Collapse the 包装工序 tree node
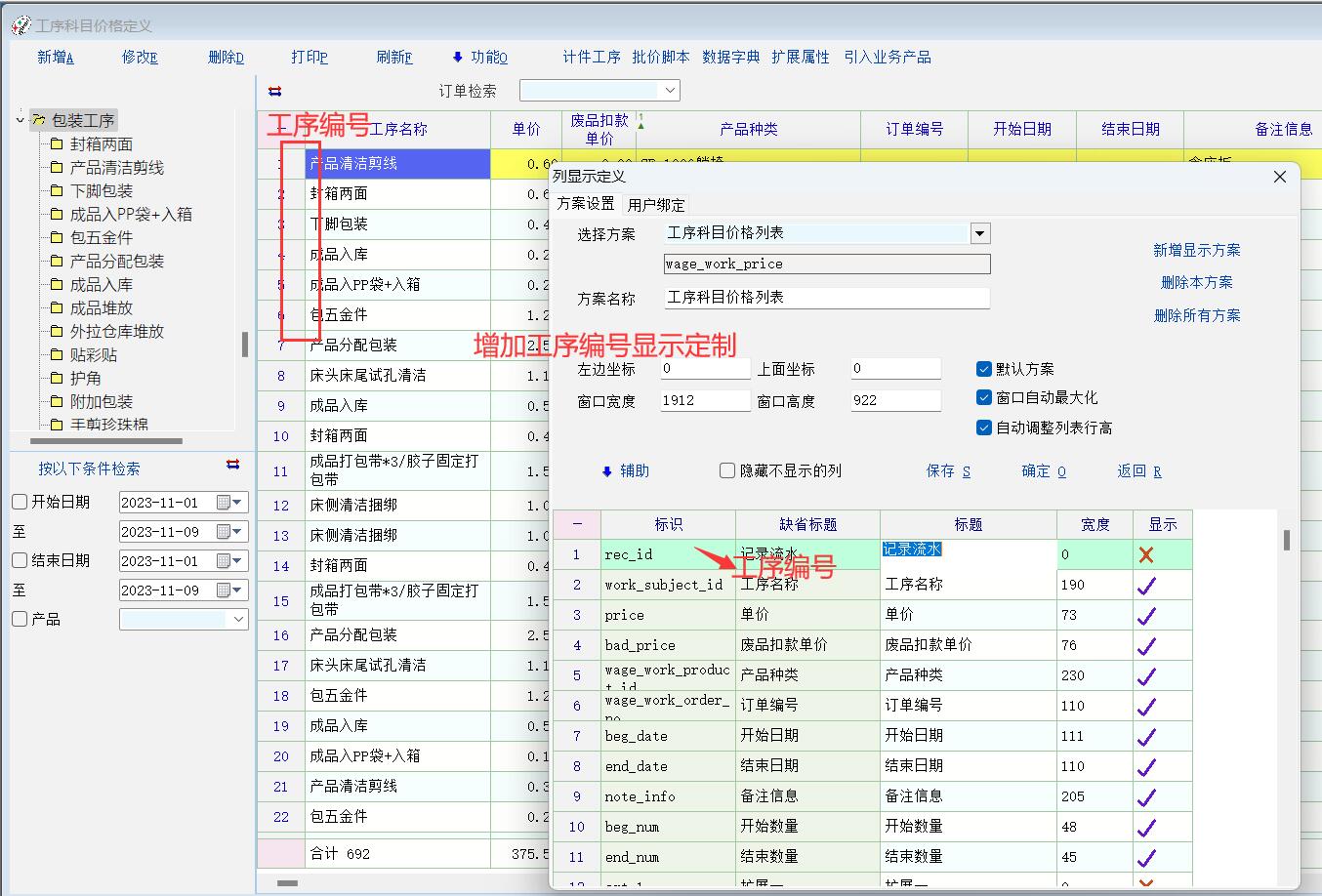This screenshot has width=1322, height=896. [x=20, y=120]
